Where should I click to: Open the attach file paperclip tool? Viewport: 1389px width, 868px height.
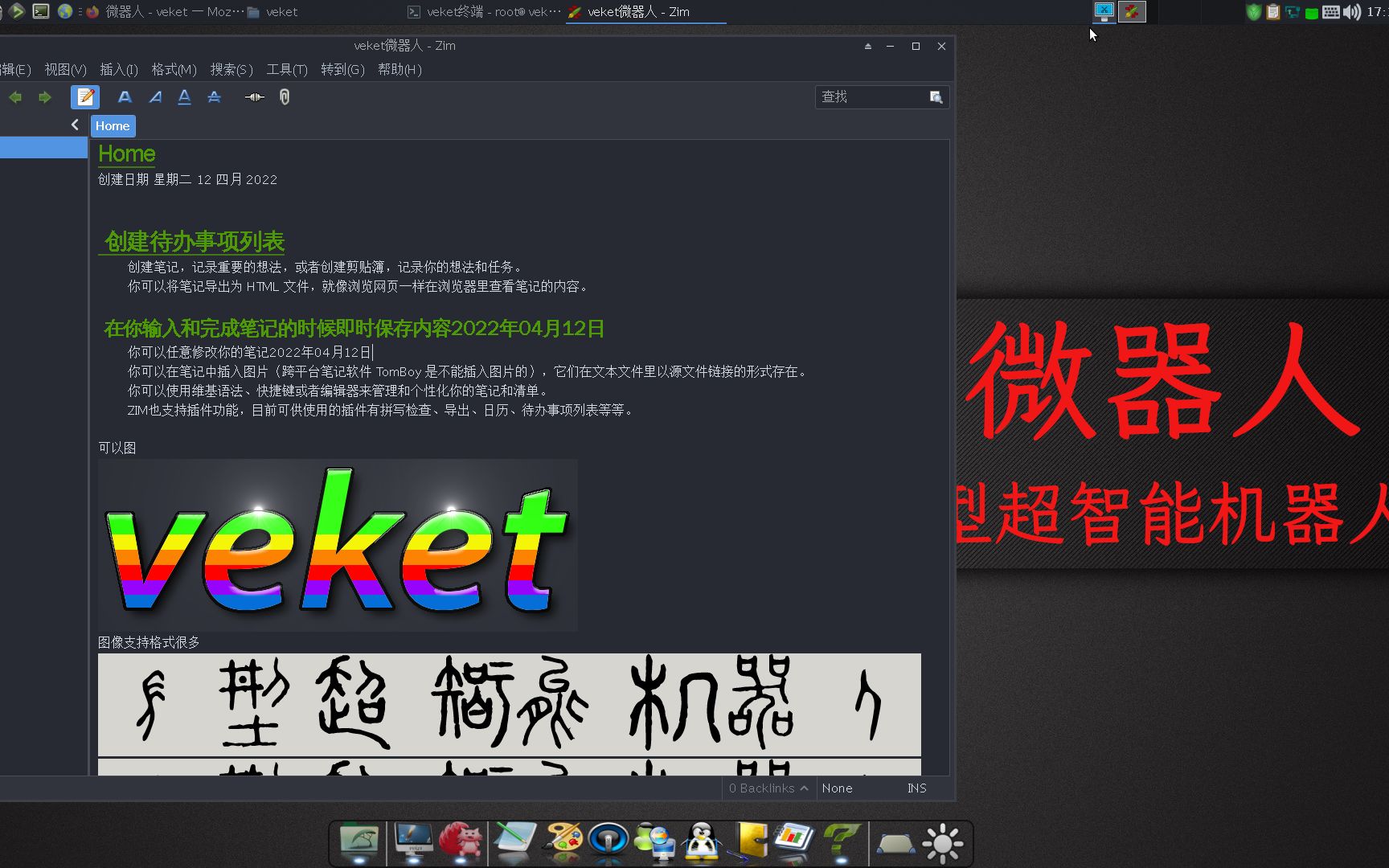(285, 97)
